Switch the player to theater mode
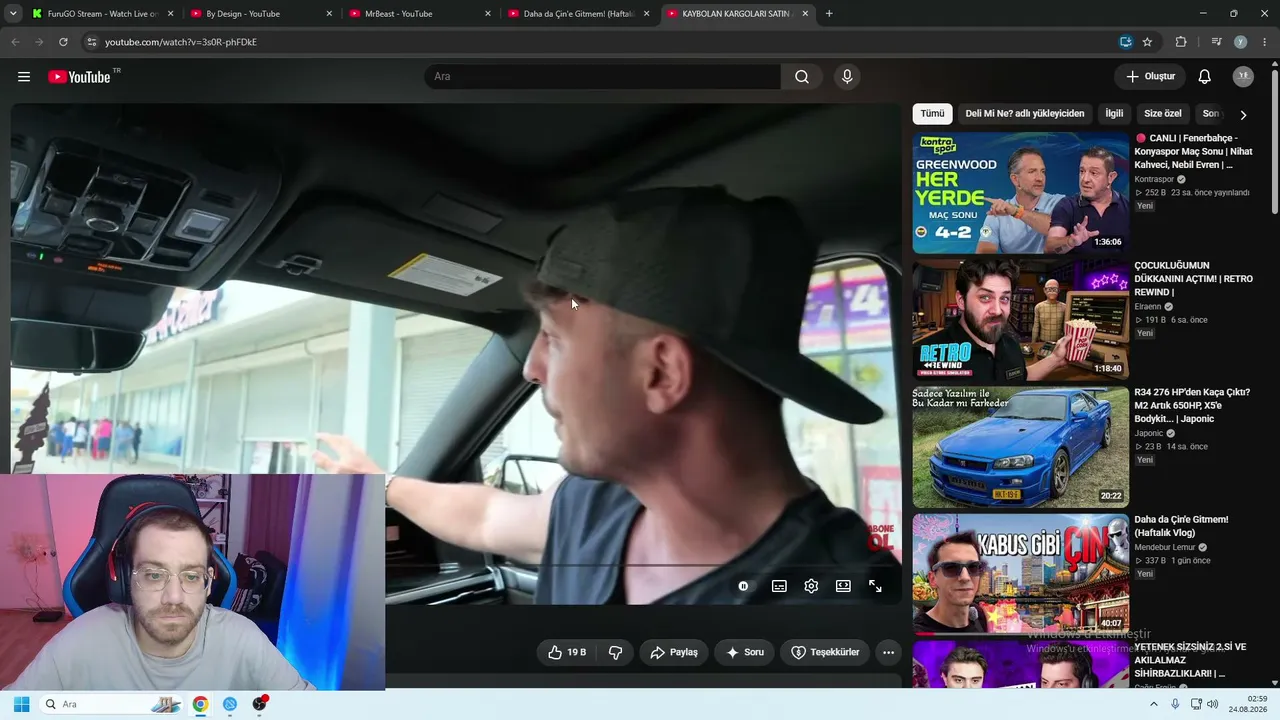Screen dimensions: 1280x720 tap(843, 586)
